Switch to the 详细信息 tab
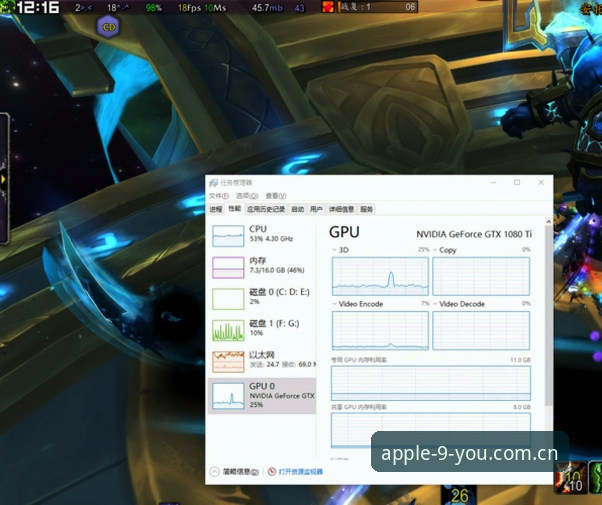Screen dimensions: 602x505 click(x=341, y=209)
